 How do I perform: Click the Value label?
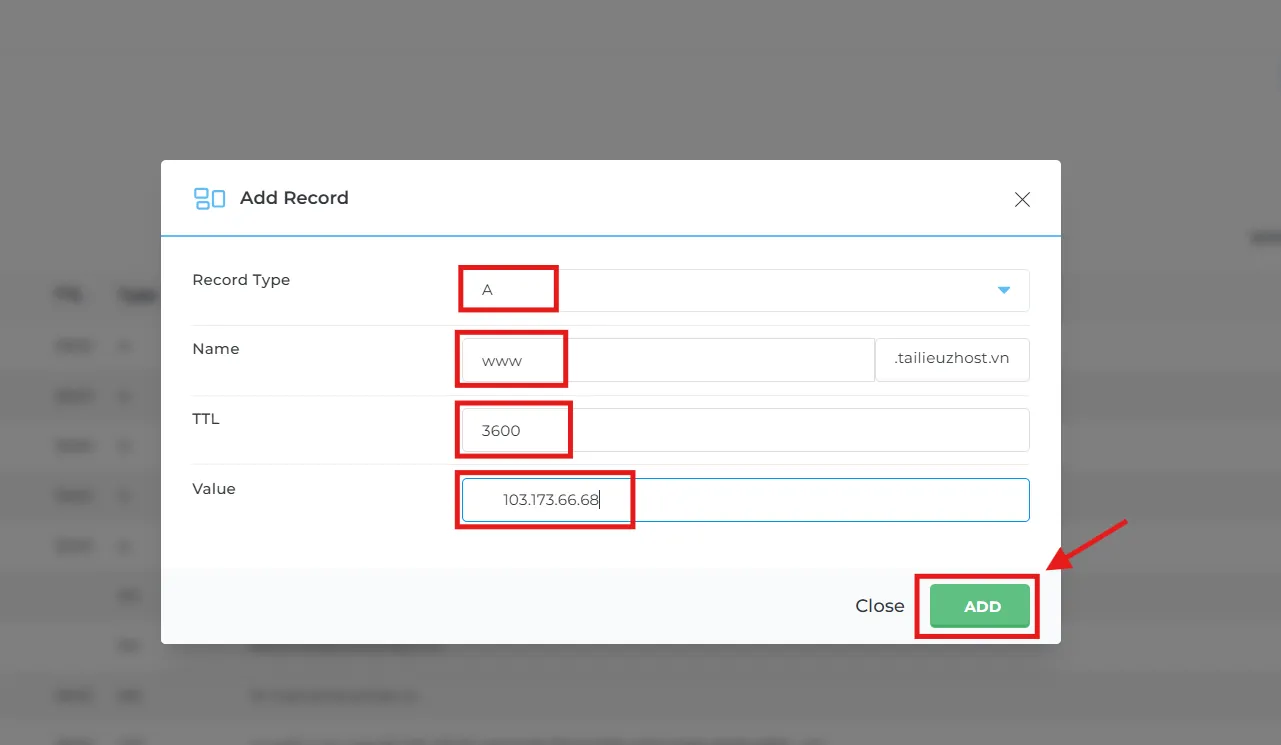pyautogui.click(x=214, y=489)
